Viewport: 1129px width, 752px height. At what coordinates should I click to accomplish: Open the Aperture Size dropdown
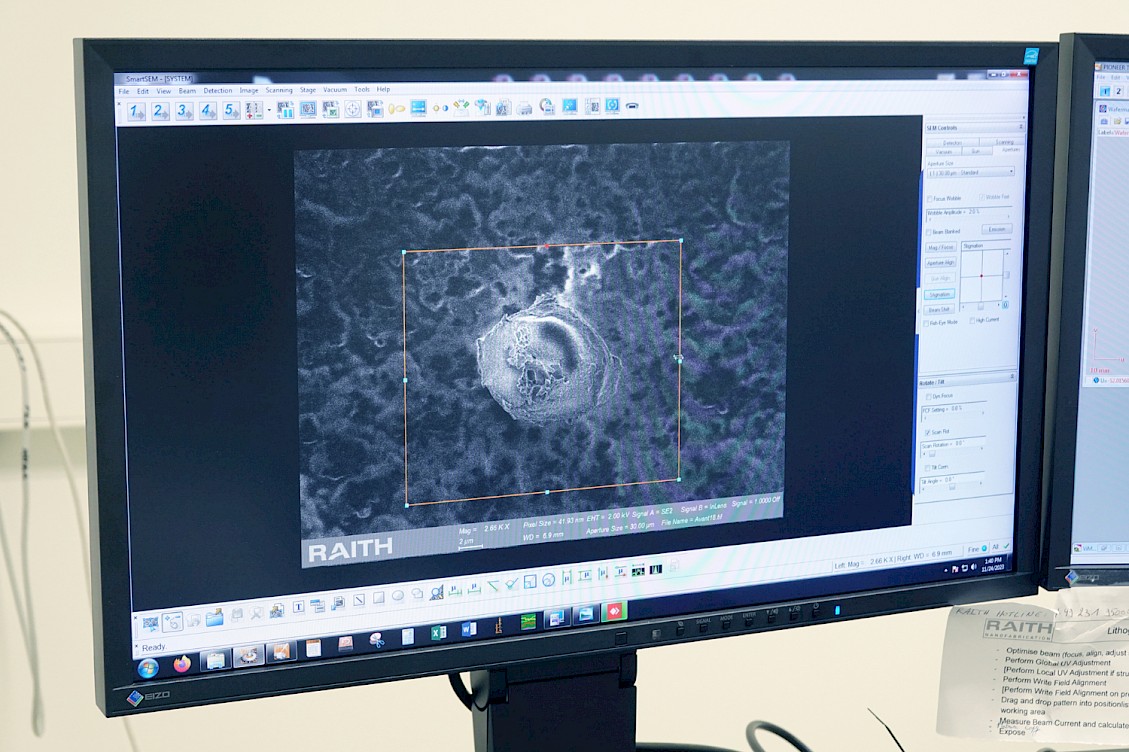(x=1011, y=172)
